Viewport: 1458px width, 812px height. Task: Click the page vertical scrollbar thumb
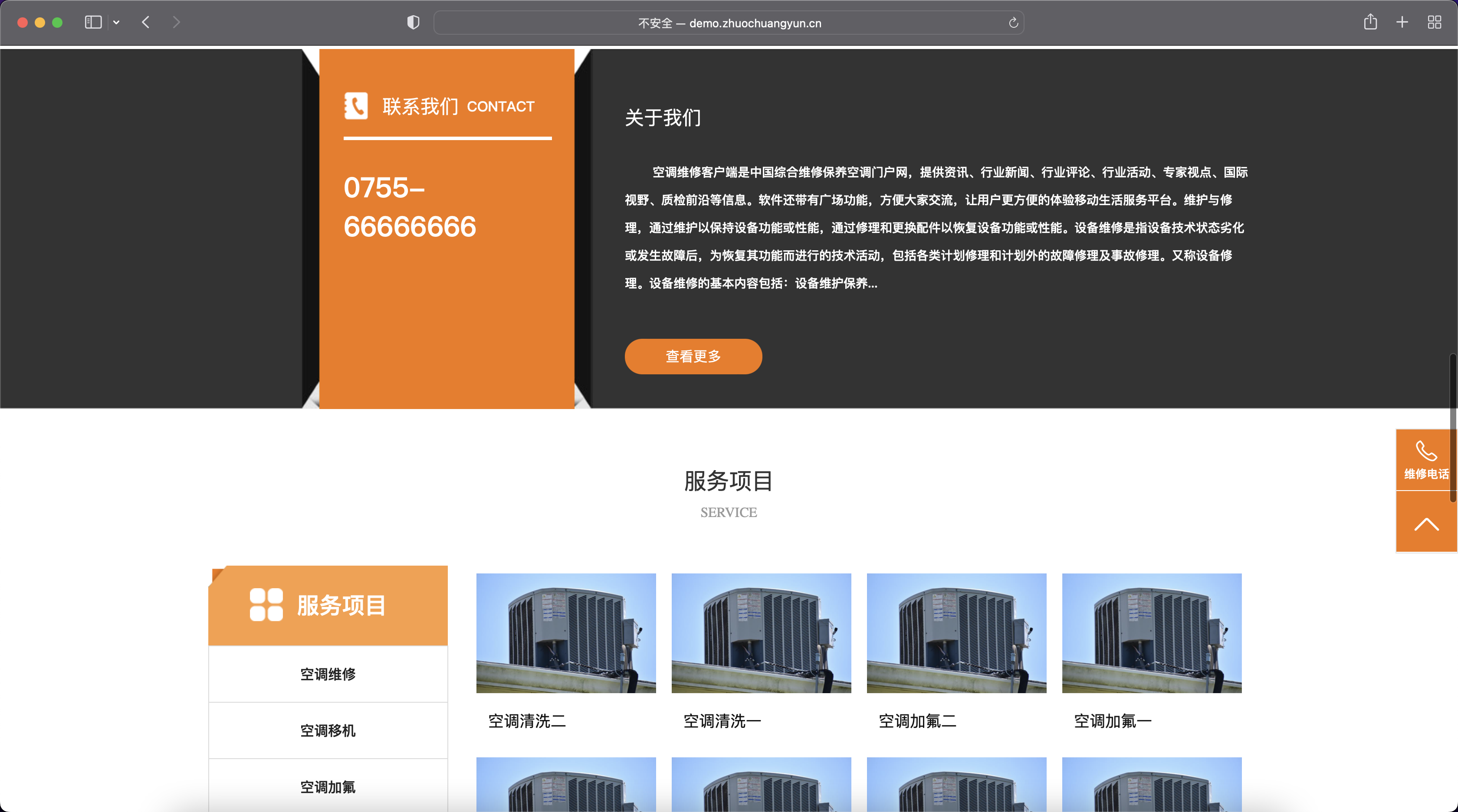1452,427
